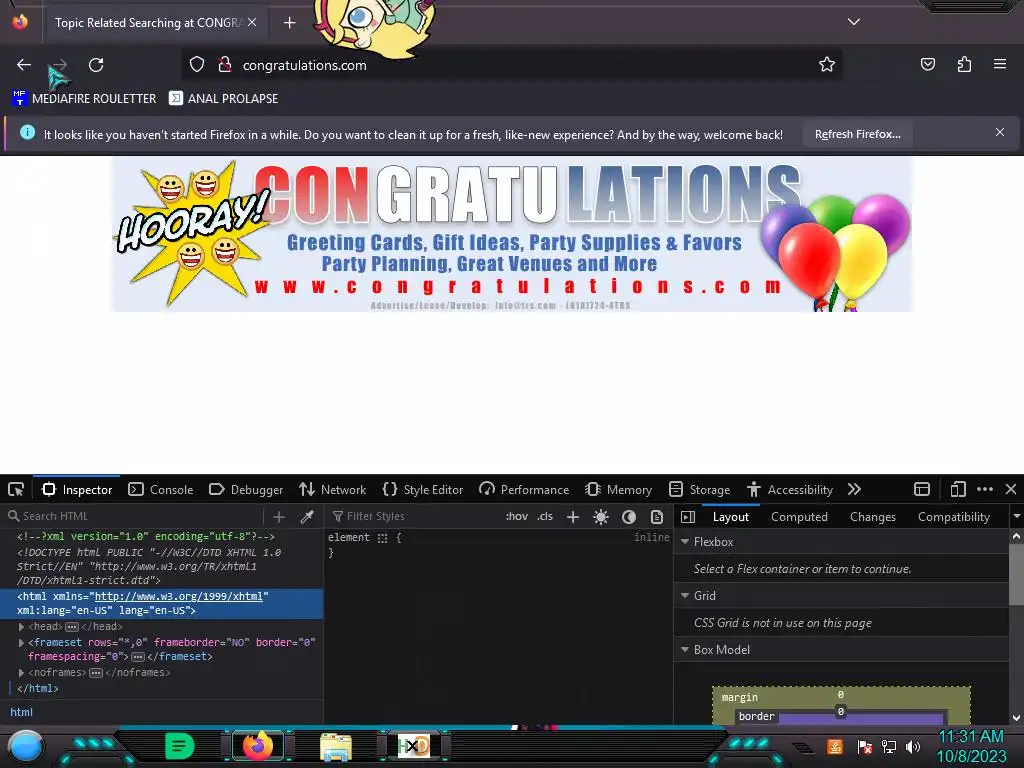Switch to the Compatibility sidebar tab

(x=953, y=517)
